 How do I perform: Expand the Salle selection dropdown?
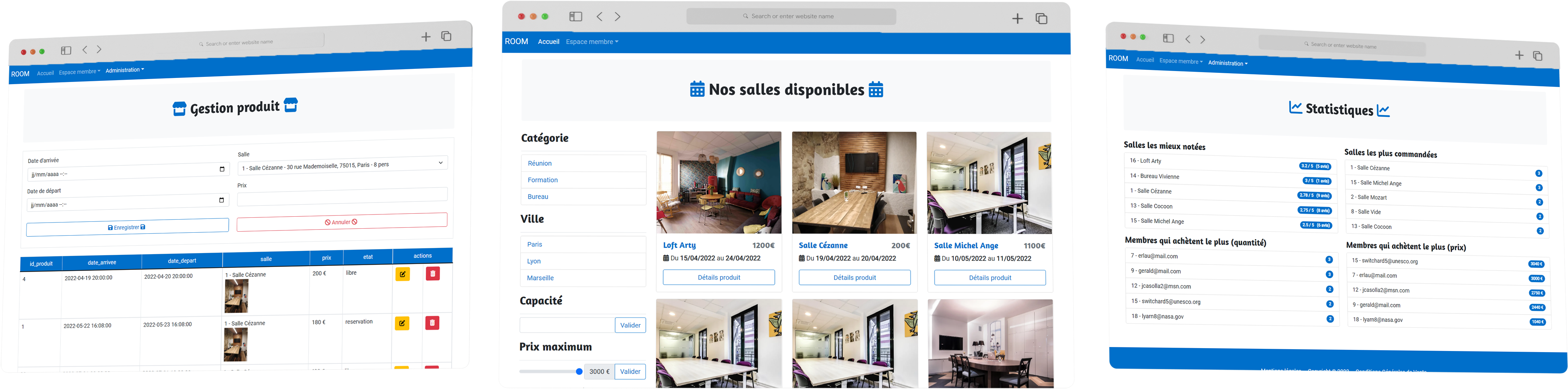(440, 163)
